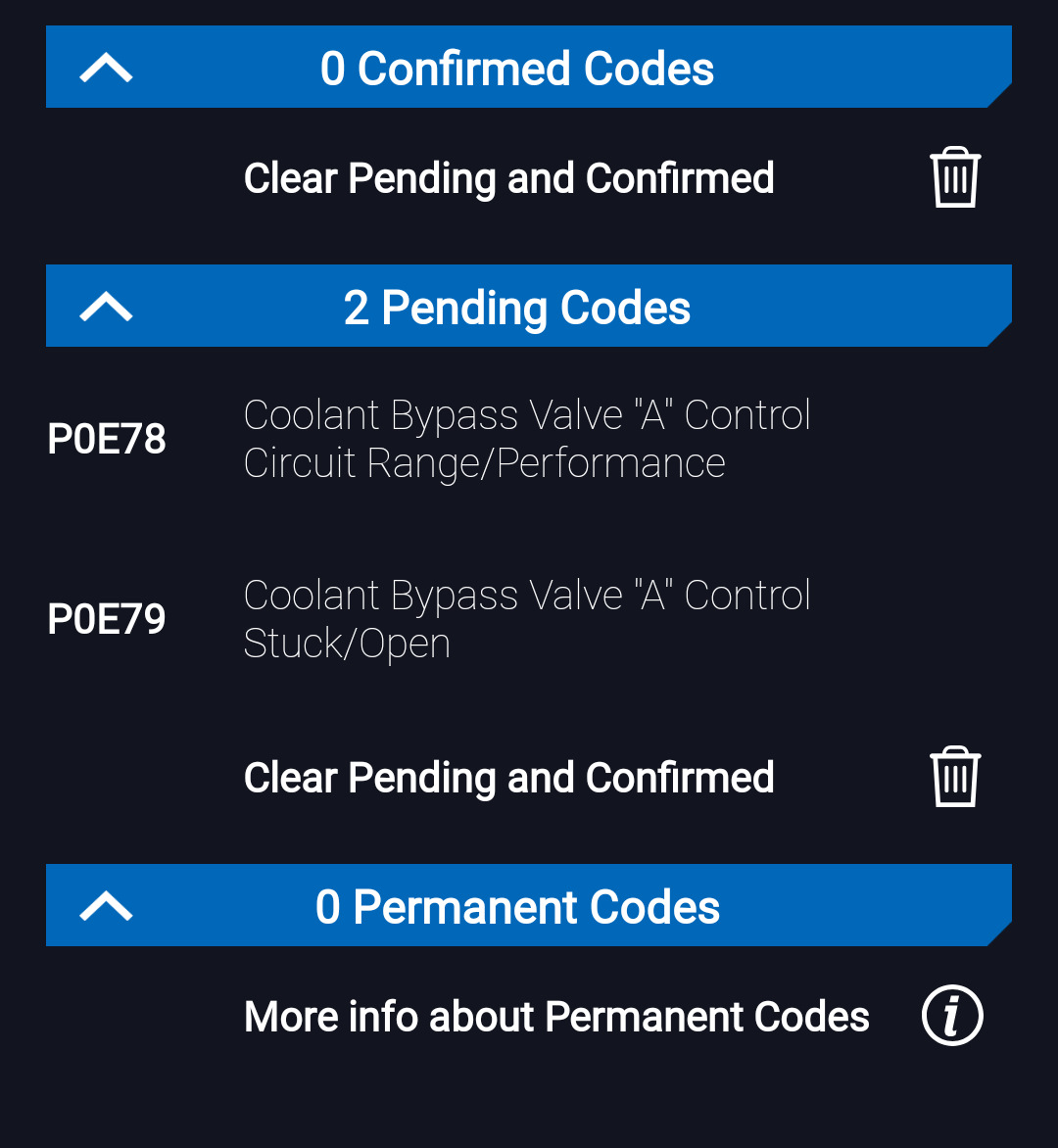Collapse the Pending Codes section chevron
The width and height of the screenshot is (1058, 1148).
click(106, 308)
